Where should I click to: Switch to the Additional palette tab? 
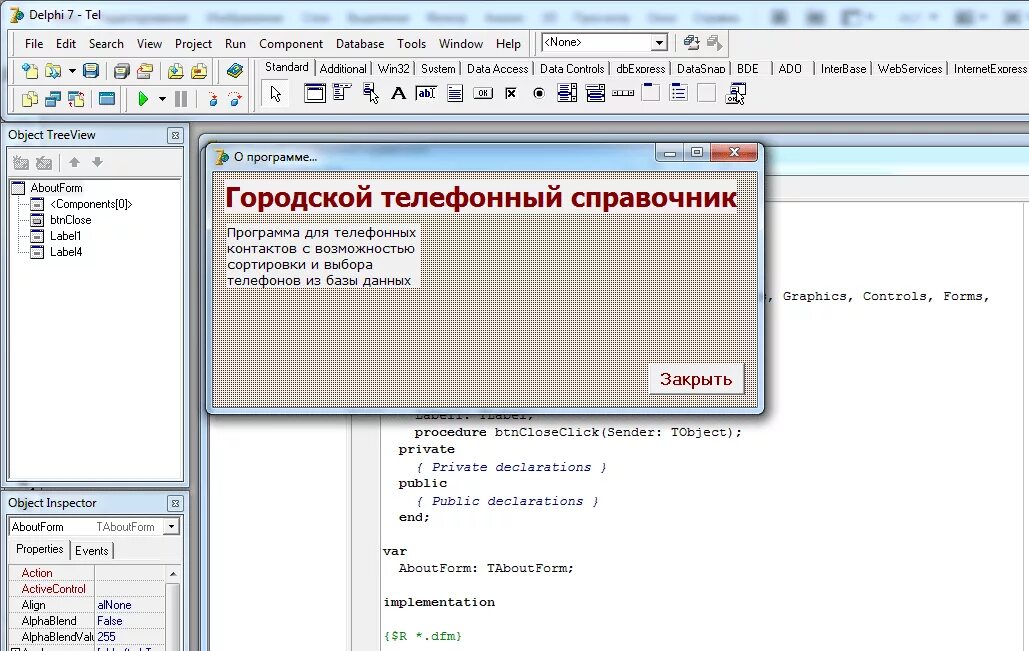343,68
